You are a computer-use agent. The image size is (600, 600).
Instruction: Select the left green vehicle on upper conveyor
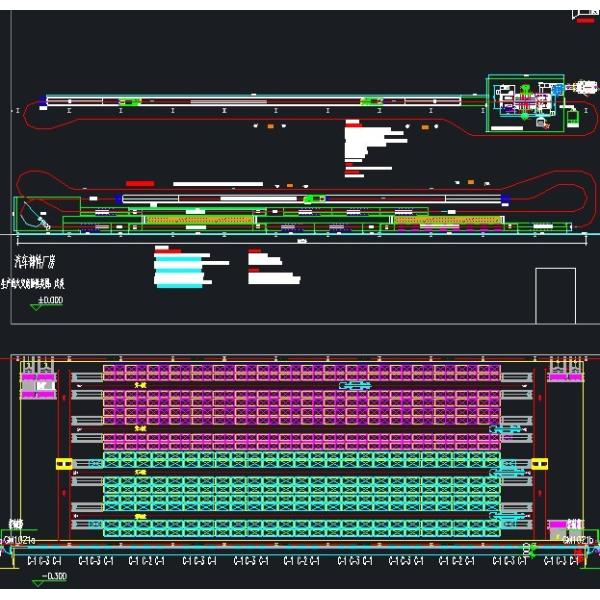click(x=130, y=101)
